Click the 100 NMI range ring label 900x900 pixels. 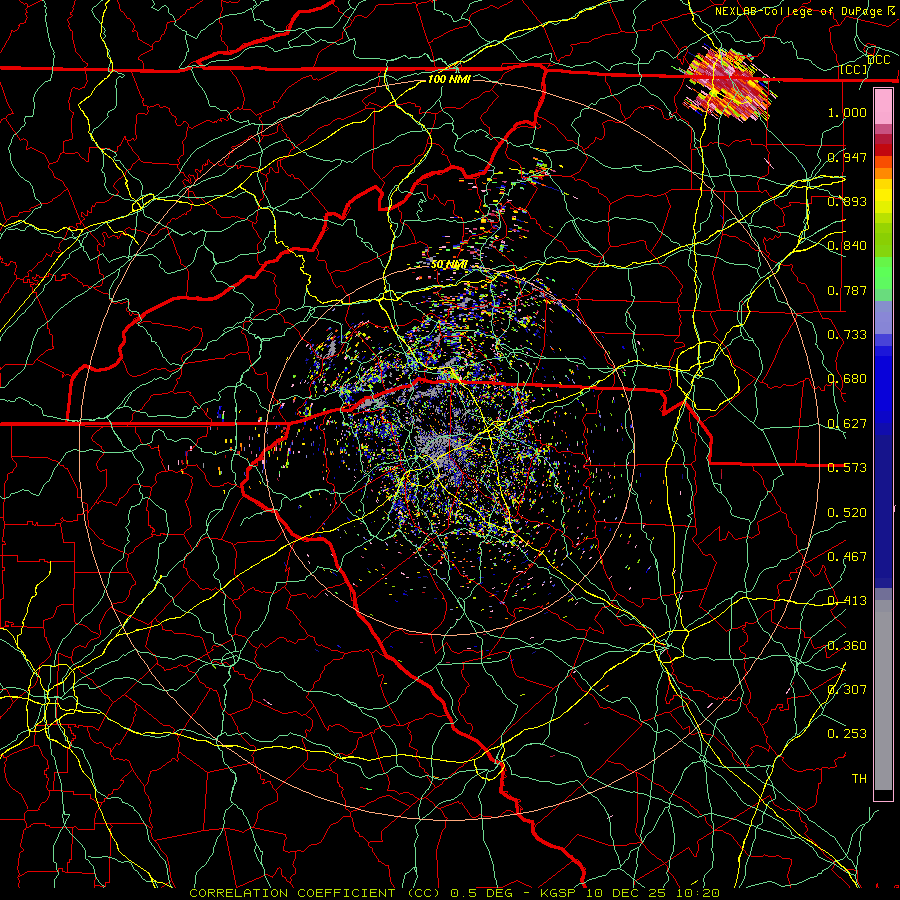(x=449, y=79)
